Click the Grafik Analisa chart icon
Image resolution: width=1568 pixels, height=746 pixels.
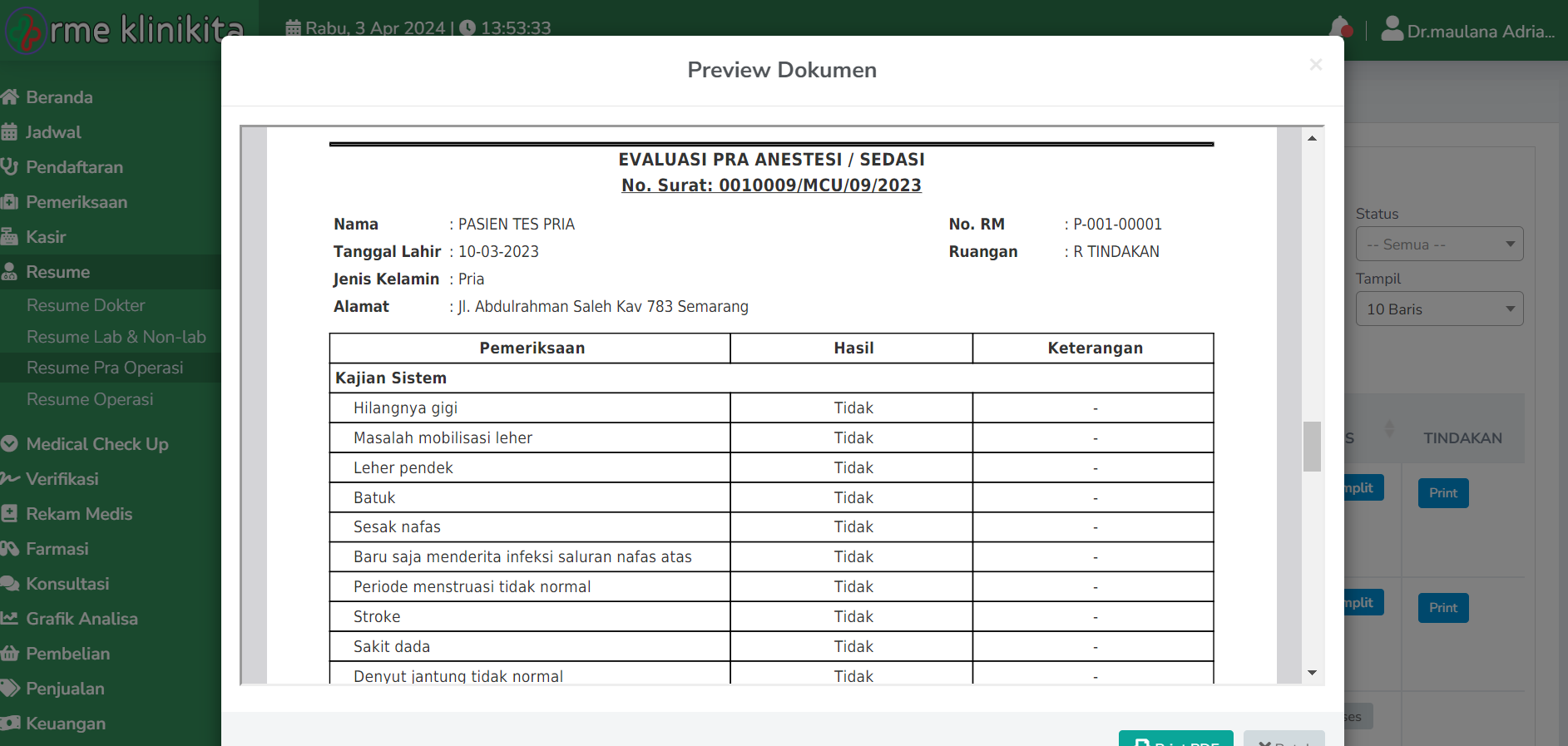coord(10,619)
